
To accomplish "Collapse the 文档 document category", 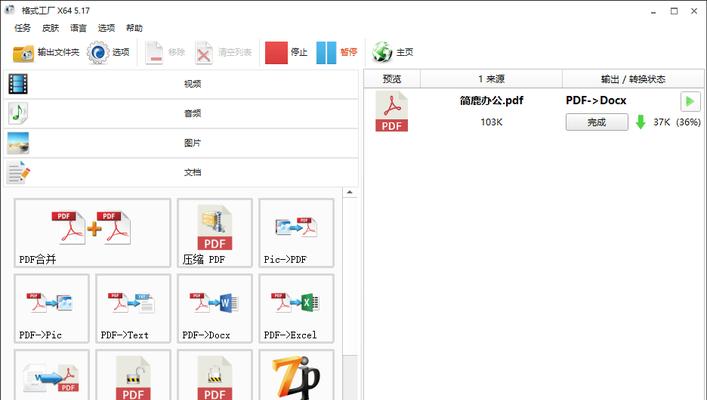I will (x=181, y=172).
